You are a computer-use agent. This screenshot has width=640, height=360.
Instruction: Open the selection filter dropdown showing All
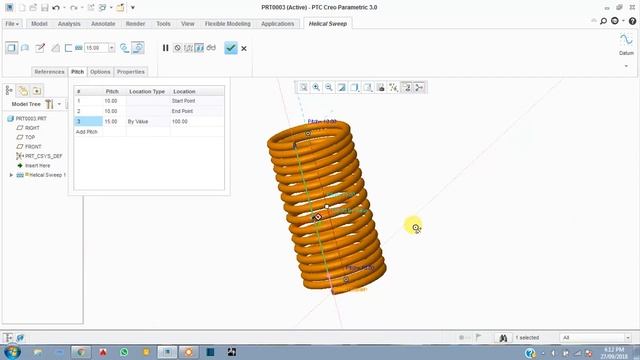596,338
